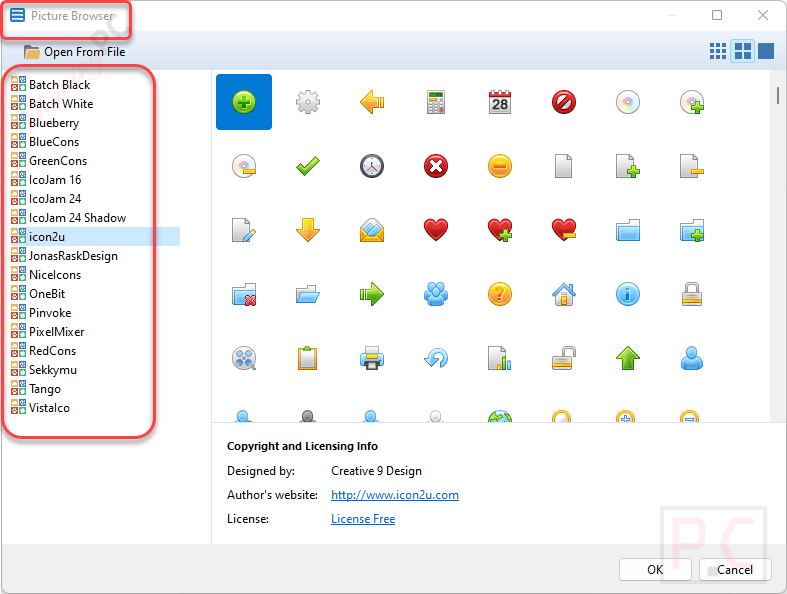Select the blank document page icon

564,166
